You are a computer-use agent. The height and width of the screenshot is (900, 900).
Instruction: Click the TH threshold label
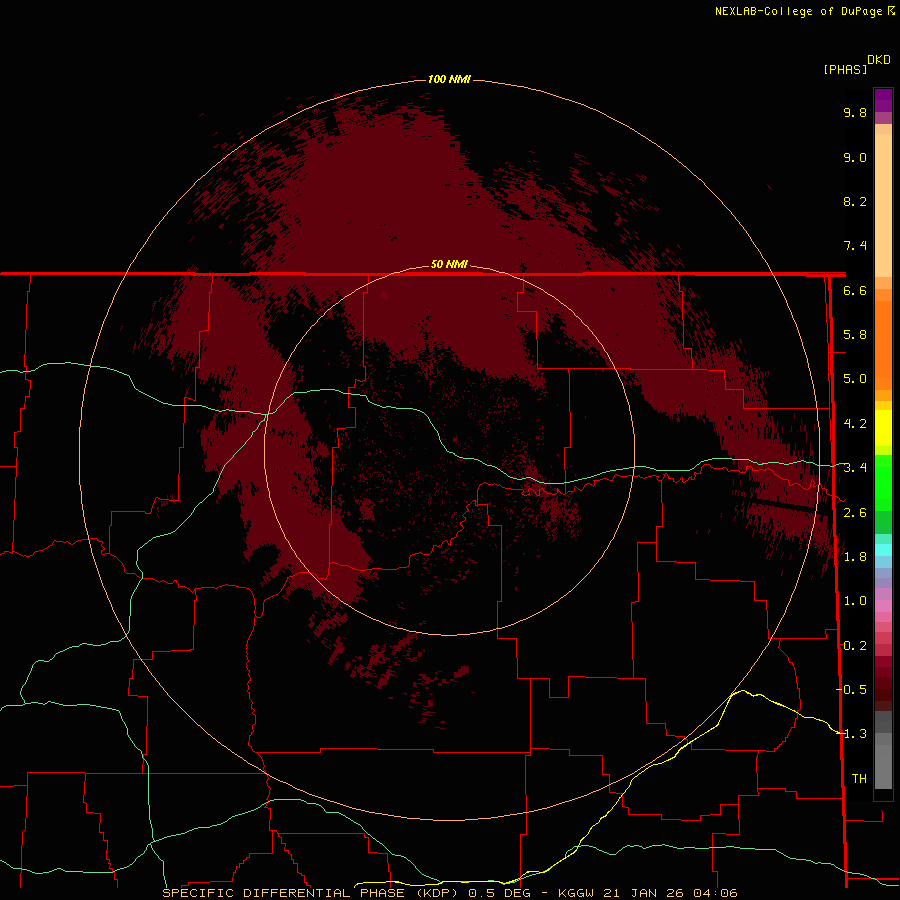(x=859, y=779)
